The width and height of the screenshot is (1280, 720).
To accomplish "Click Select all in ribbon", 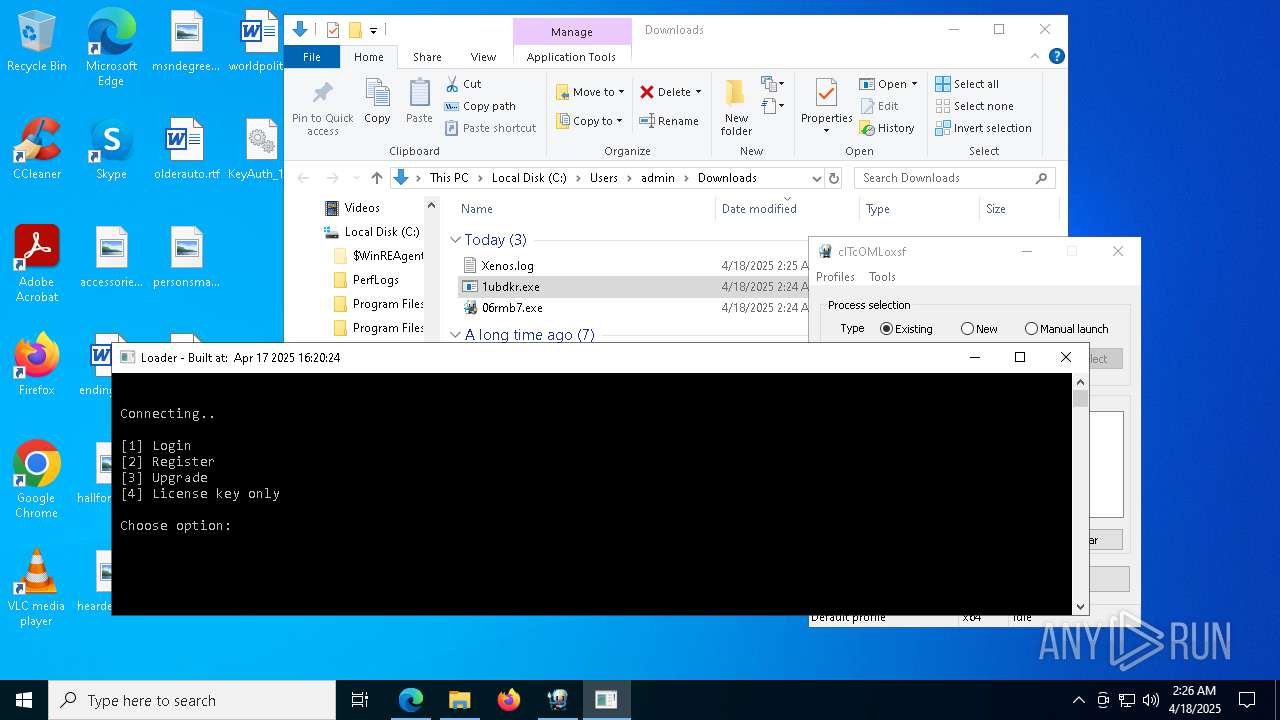I will tap(967, 84).
